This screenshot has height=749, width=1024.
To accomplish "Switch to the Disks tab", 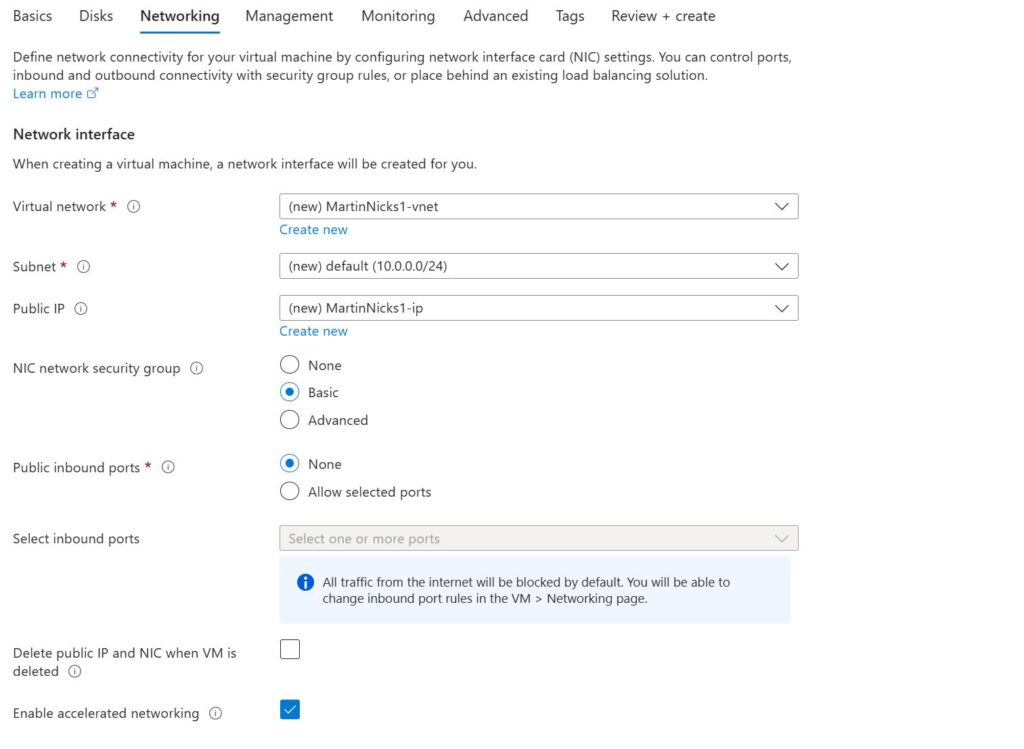I will (96, 16).
